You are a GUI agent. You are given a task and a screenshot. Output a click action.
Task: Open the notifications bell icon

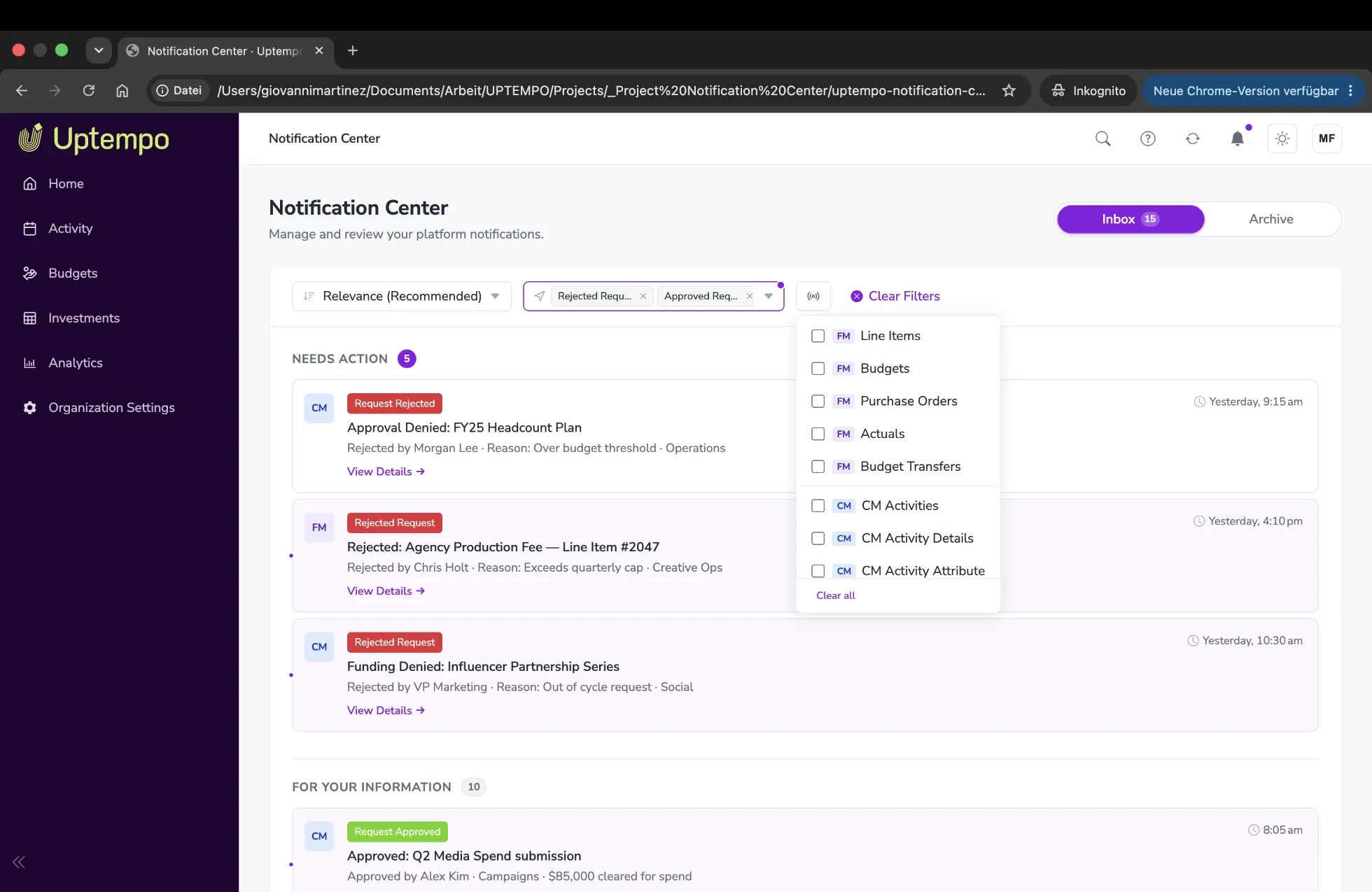(1238, 139)
